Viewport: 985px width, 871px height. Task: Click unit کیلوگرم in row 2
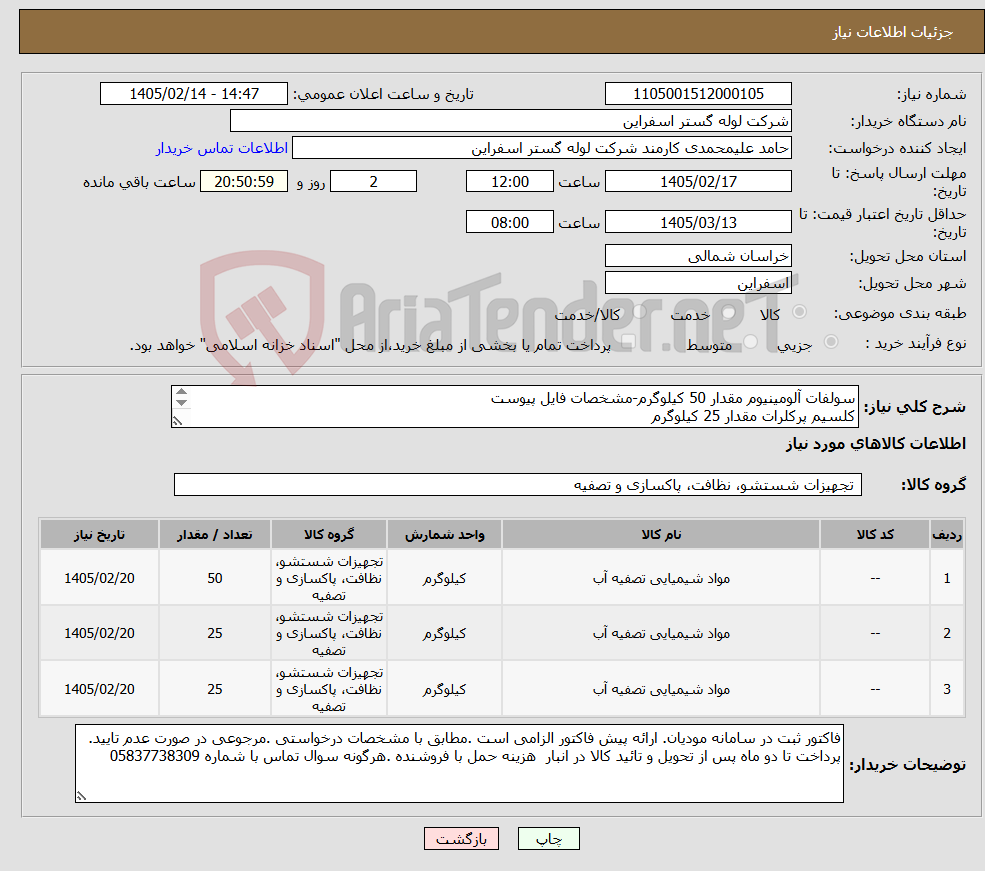pyautogui.click(x=444, y=633)
